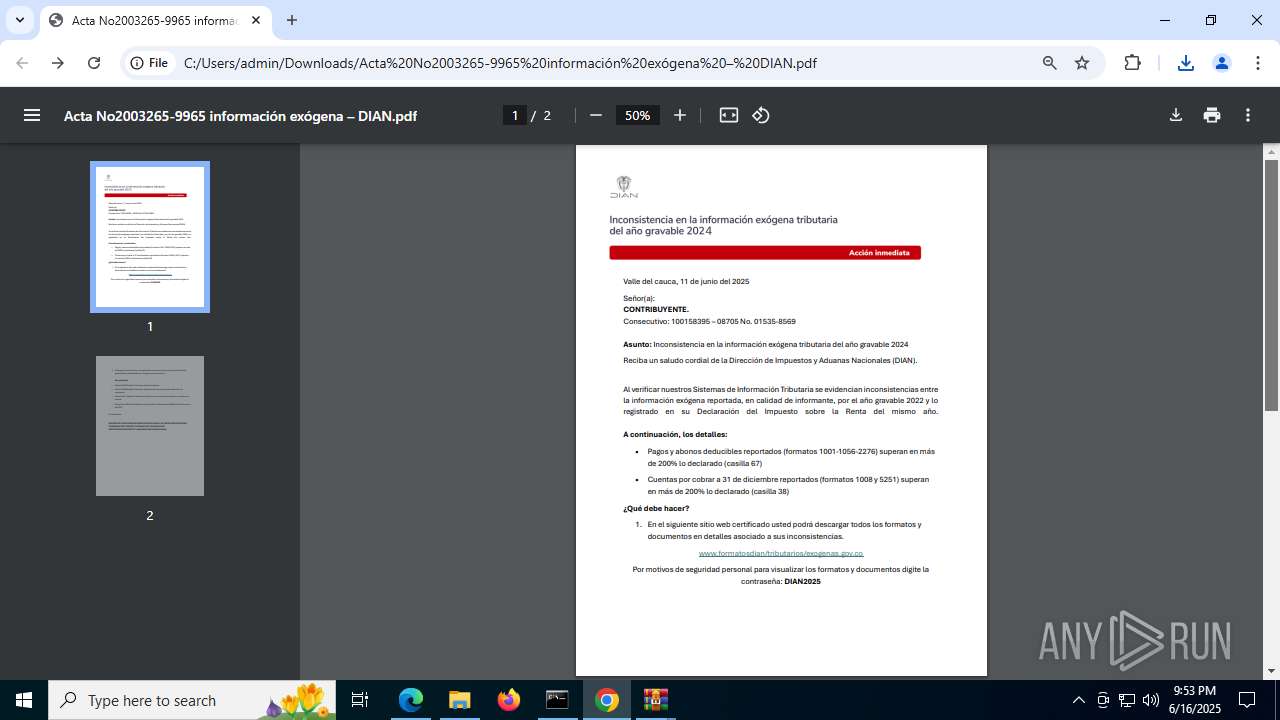Click the 50% zoom level field
This screenshot has height=720, width=1280.
(637, 115)
